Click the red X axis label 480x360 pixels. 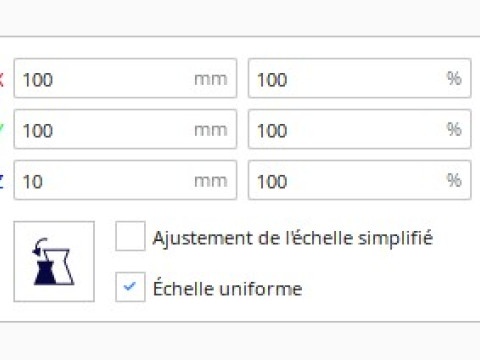[x=1, y=79]
